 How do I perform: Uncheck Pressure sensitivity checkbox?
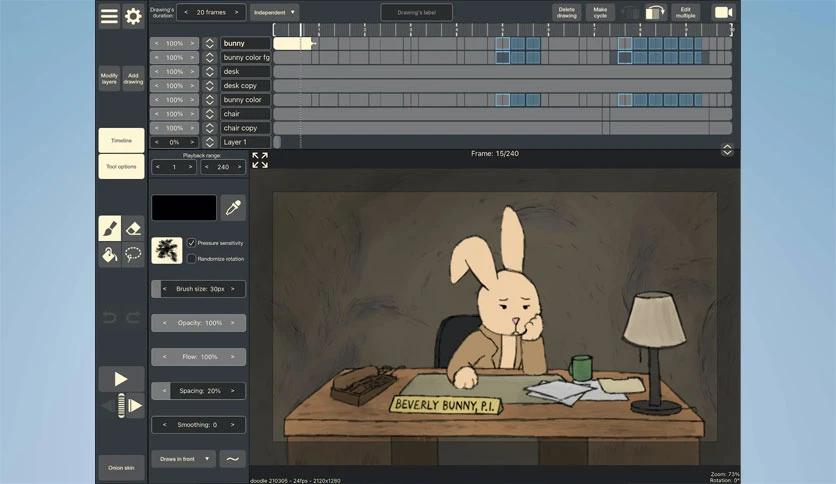coord(192,243)
